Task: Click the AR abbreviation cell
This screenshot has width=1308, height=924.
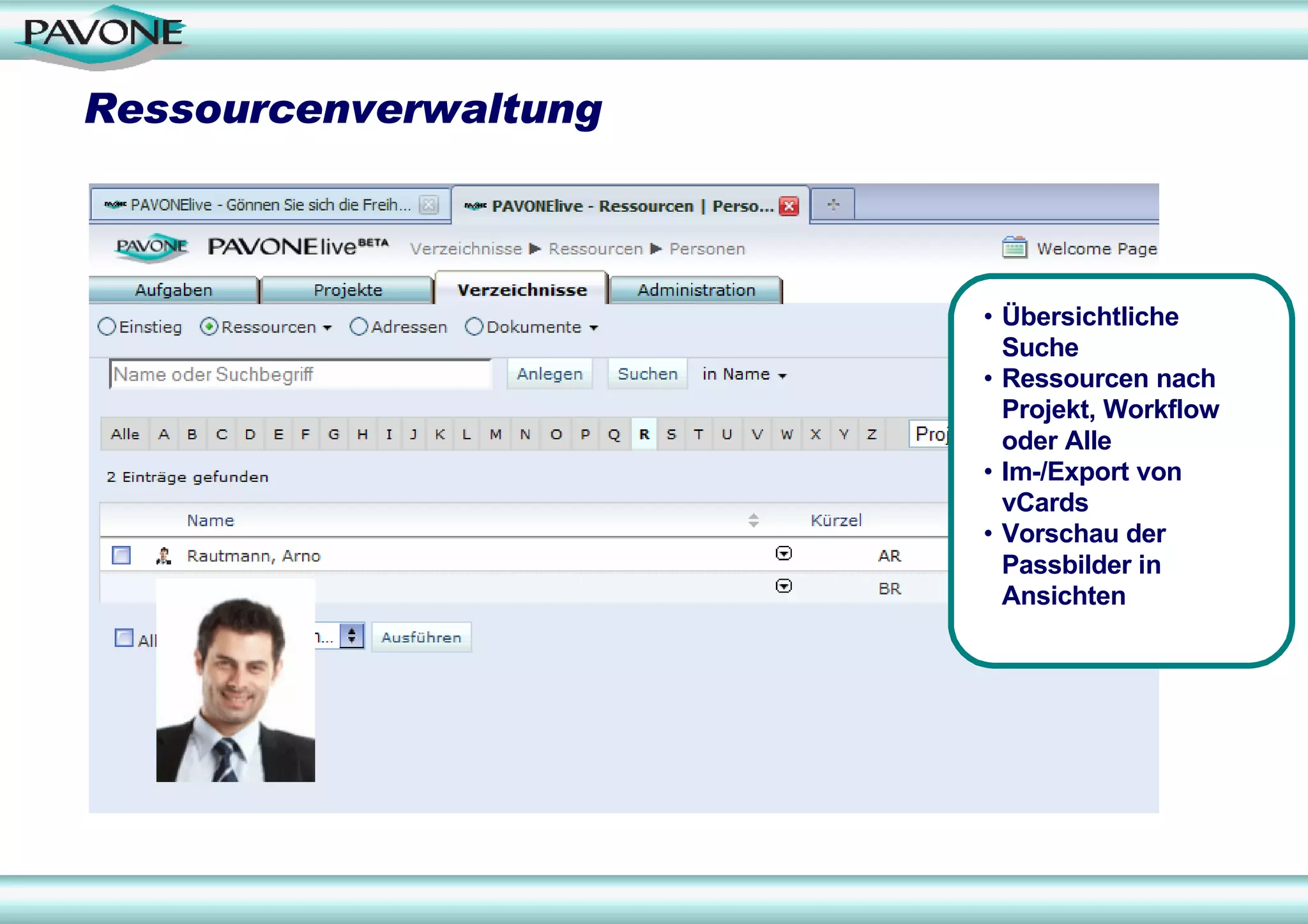Action: click(x=890, y=556)
